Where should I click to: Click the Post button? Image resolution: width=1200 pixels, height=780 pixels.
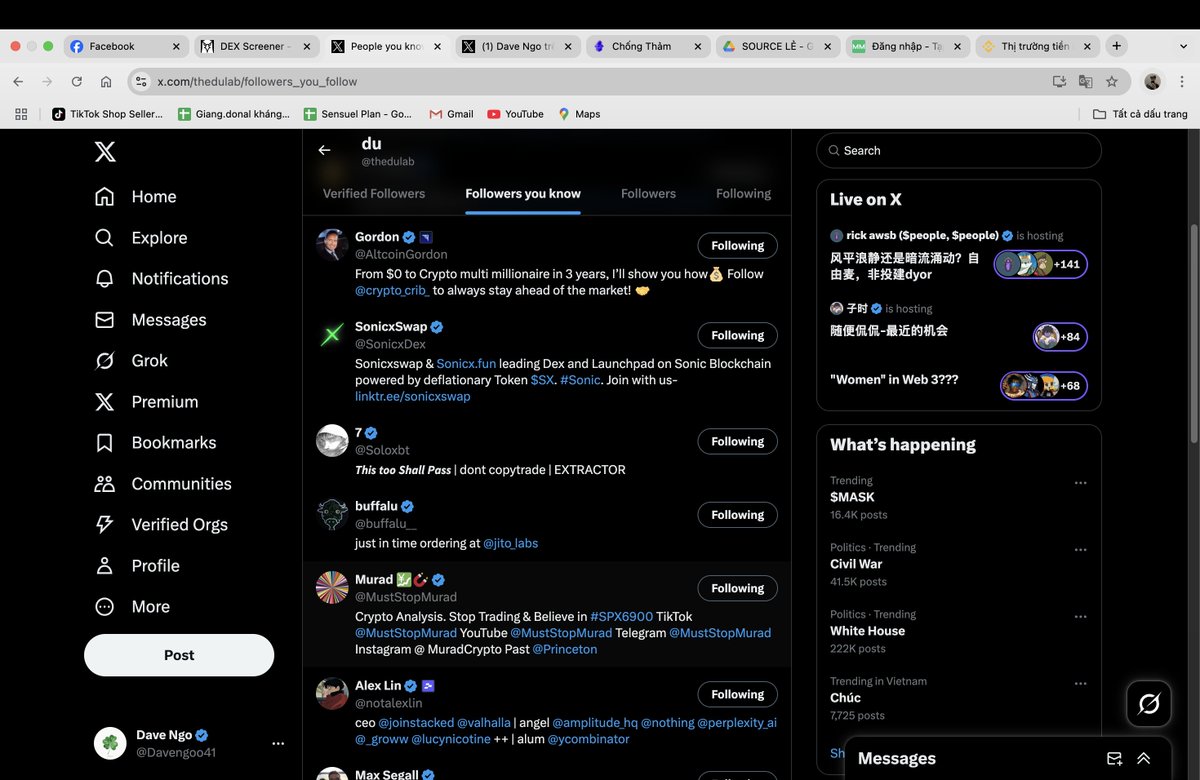point(178,655)
